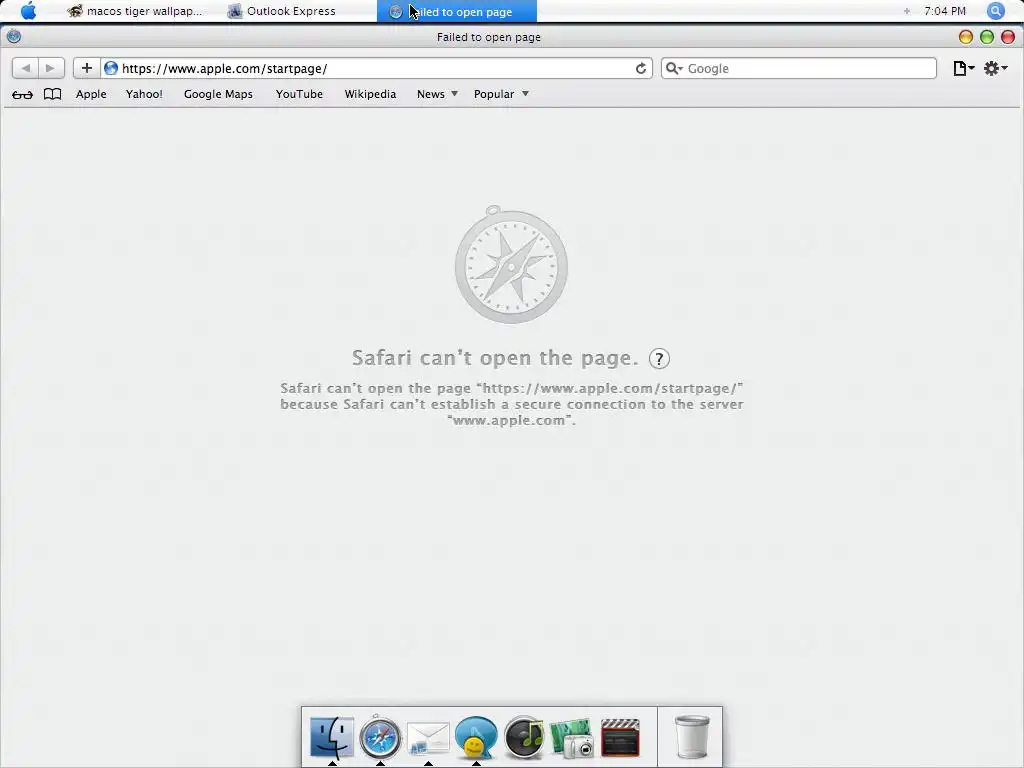Open the Wikipedia bookmark
The width and height of the screenshot is (1024, 768).
coord(370,94)
